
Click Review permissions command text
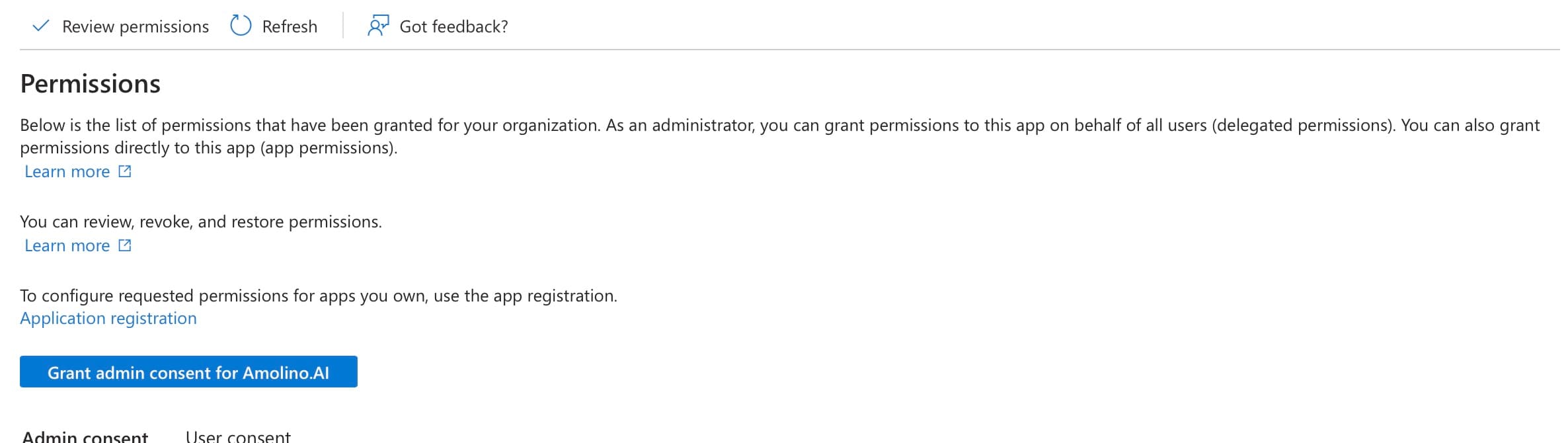click(x=135, y=26)
